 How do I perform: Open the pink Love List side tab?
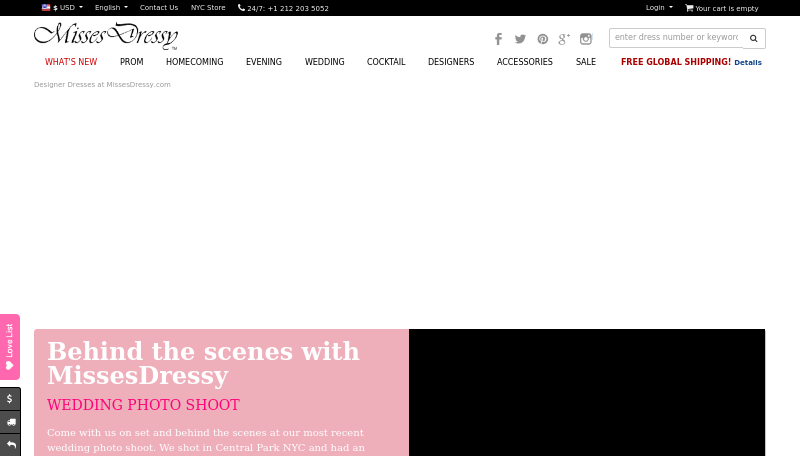(10, 347)
